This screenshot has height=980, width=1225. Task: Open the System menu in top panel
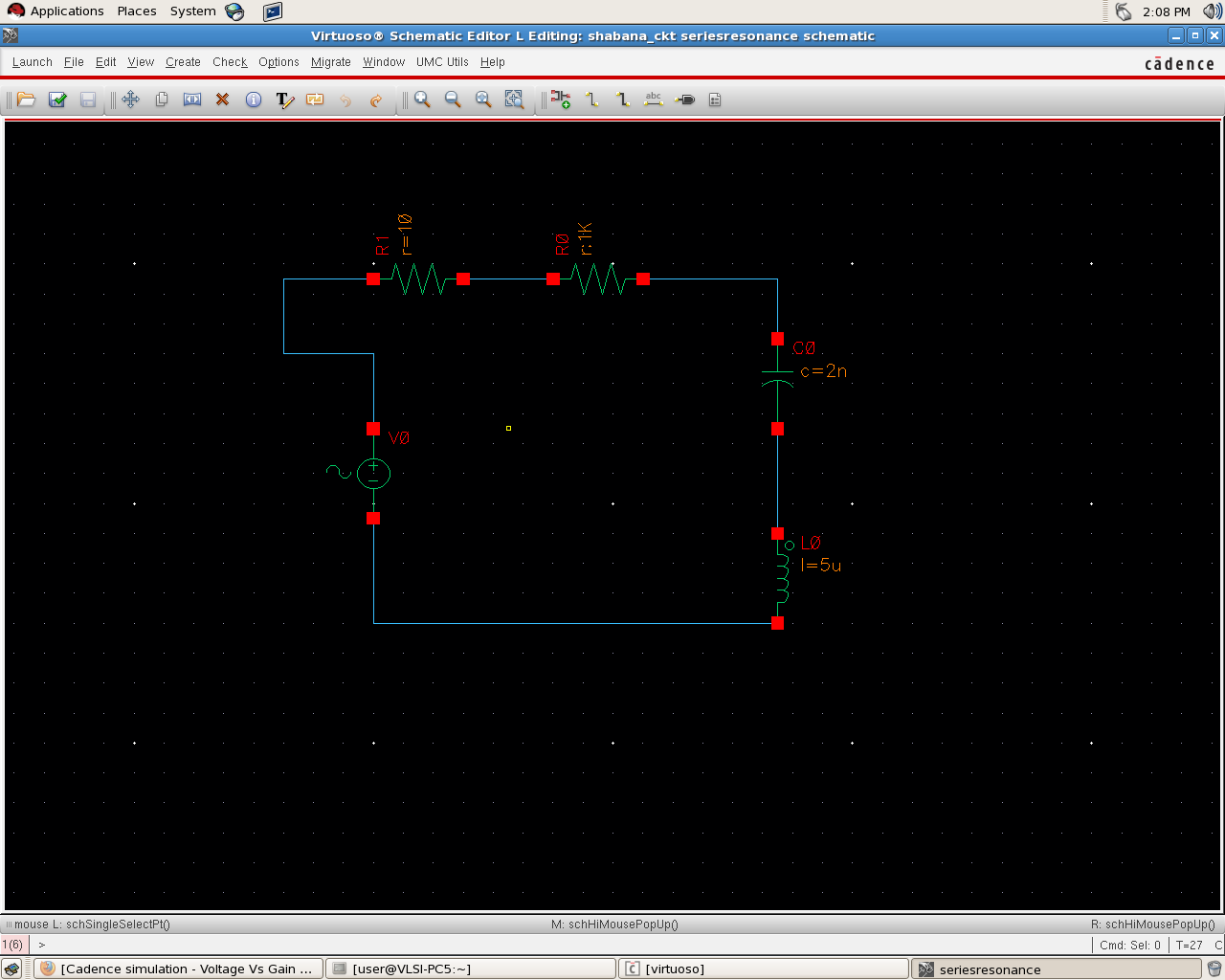tap(192, 11)
